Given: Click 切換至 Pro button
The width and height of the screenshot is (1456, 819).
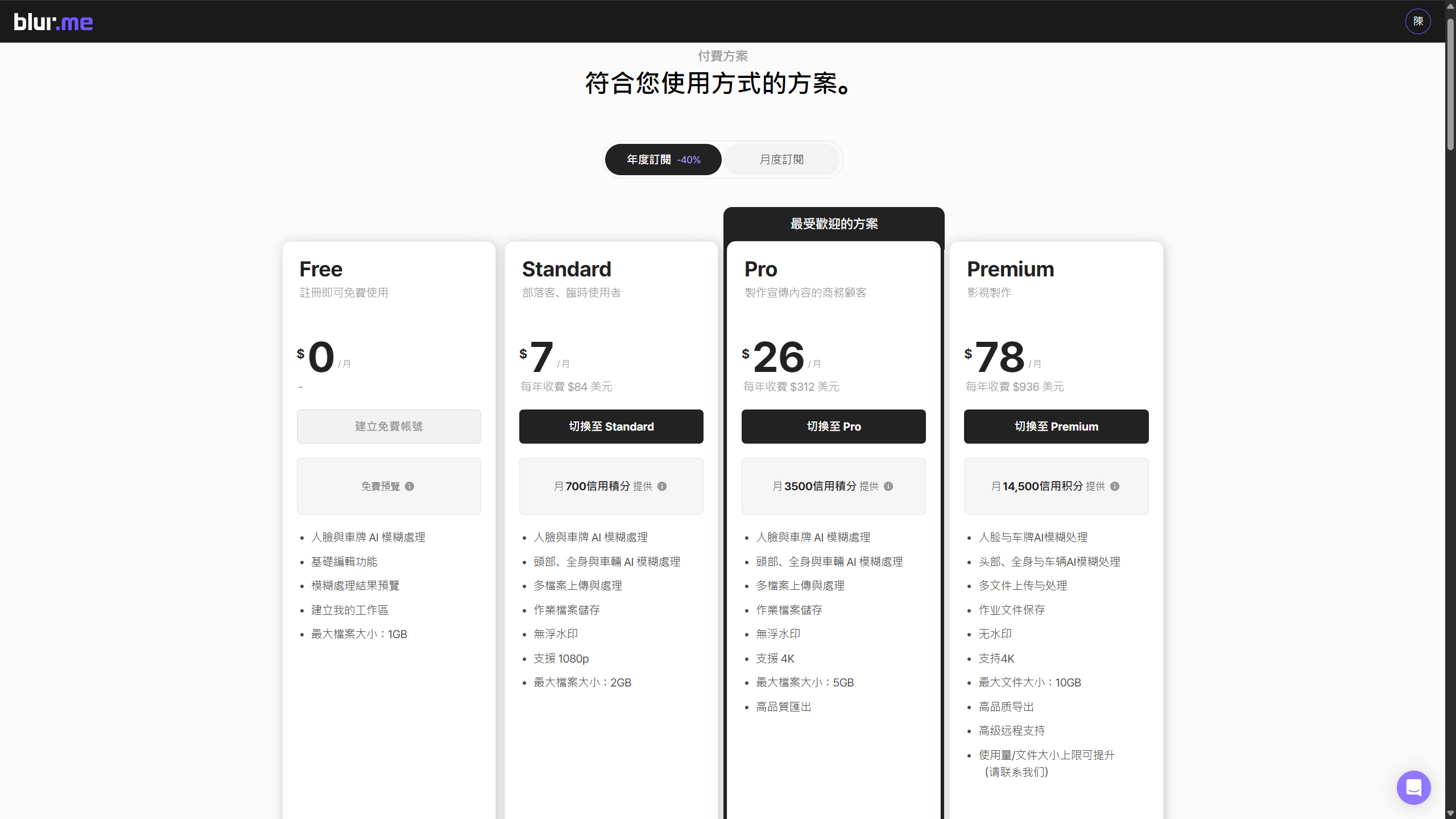Looking at the screenshot, I should 834,427.
